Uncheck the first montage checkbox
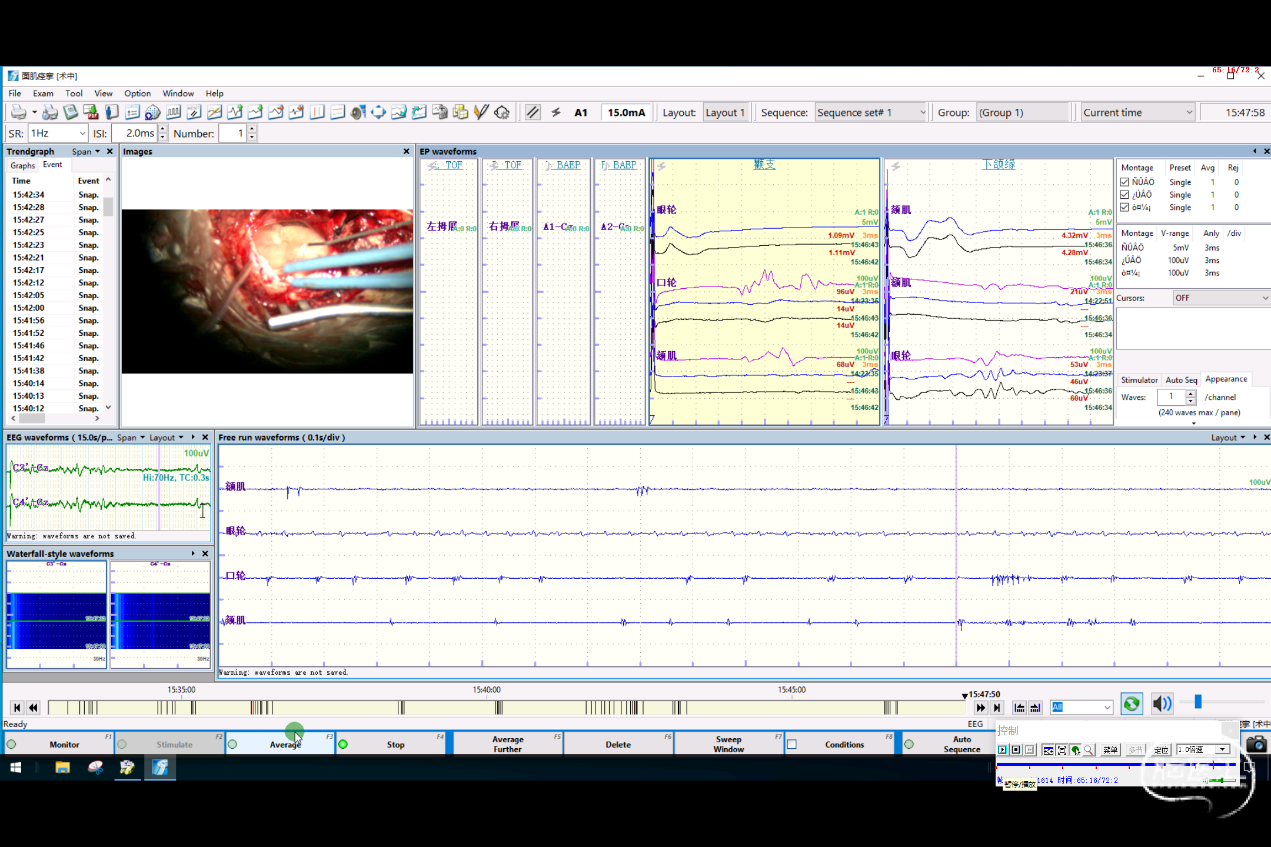This screenshot has height=847, width=1271. pyautogui.click(x=1125, y=182)
